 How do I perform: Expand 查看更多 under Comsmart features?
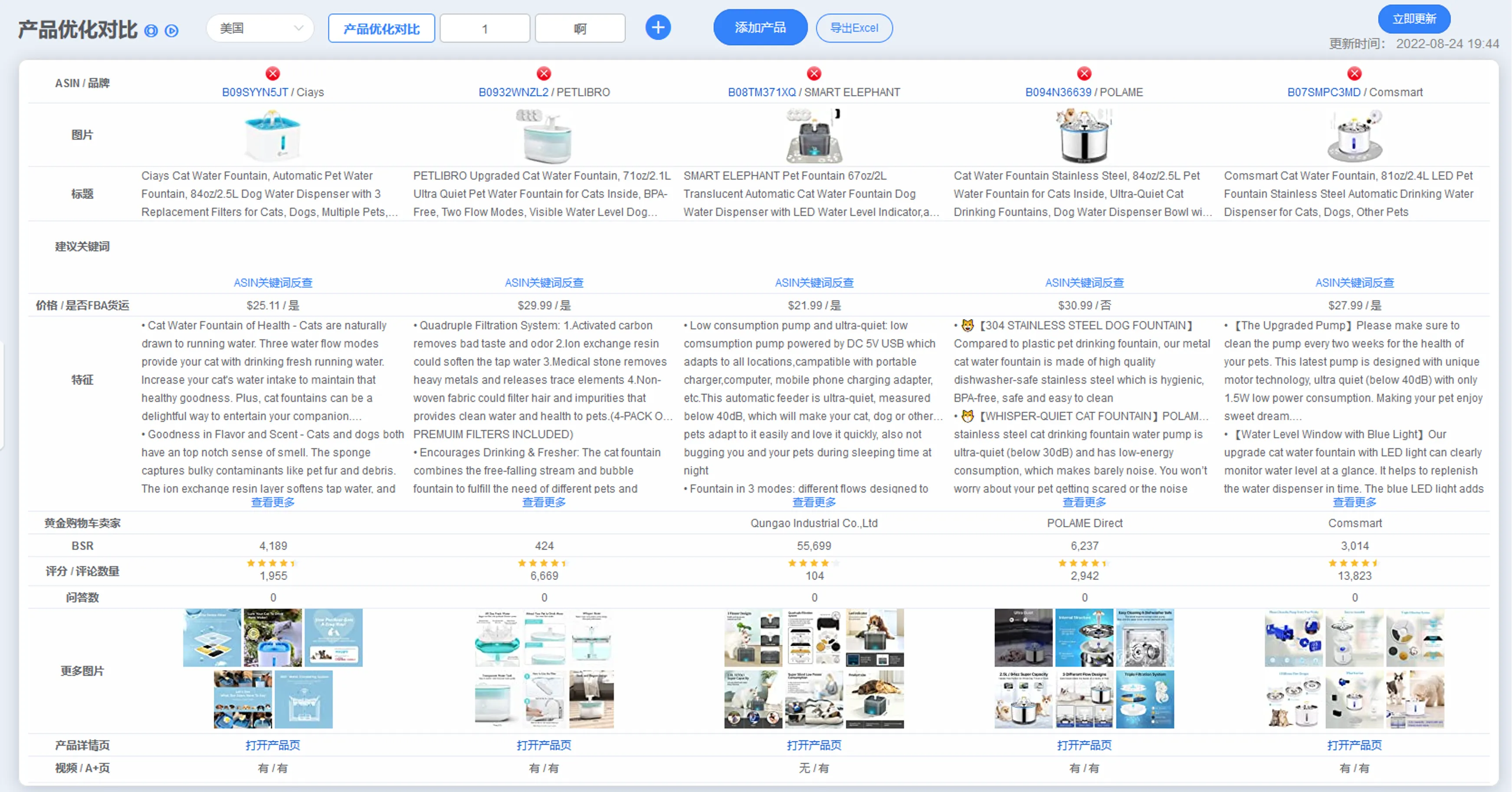pyautogui.click(x=1354, y=502)
